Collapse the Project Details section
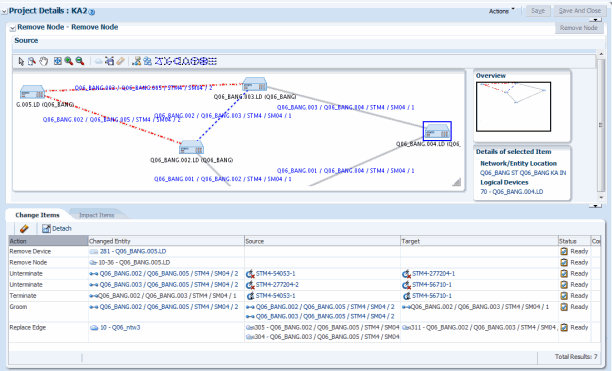Screen dimensions: 612x371 (4, 12)
